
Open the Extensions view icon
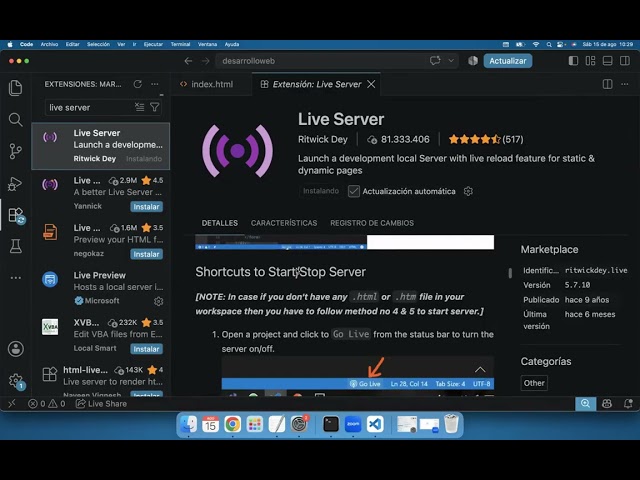[16, 215]
